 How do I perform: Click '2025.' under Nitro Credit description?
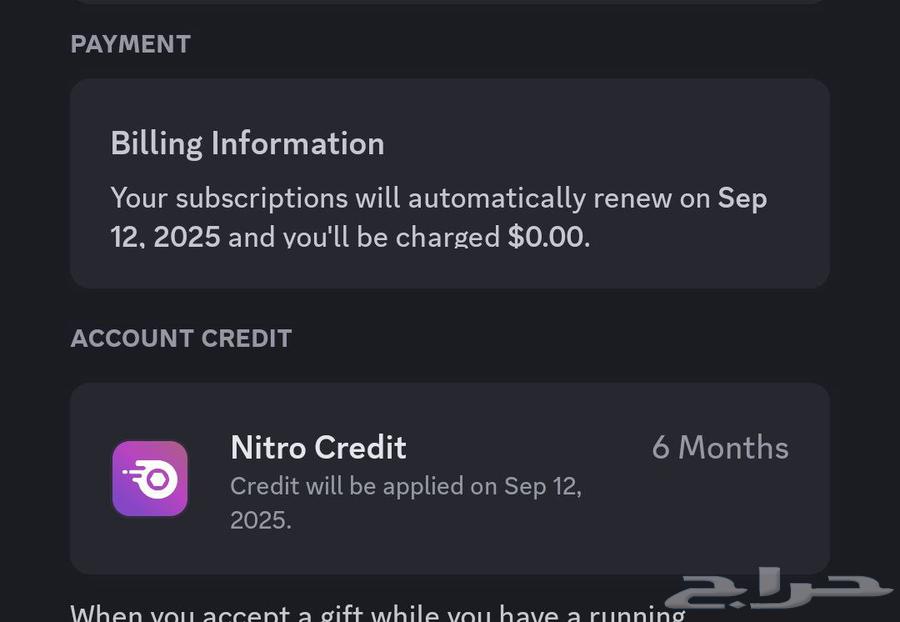260,520
